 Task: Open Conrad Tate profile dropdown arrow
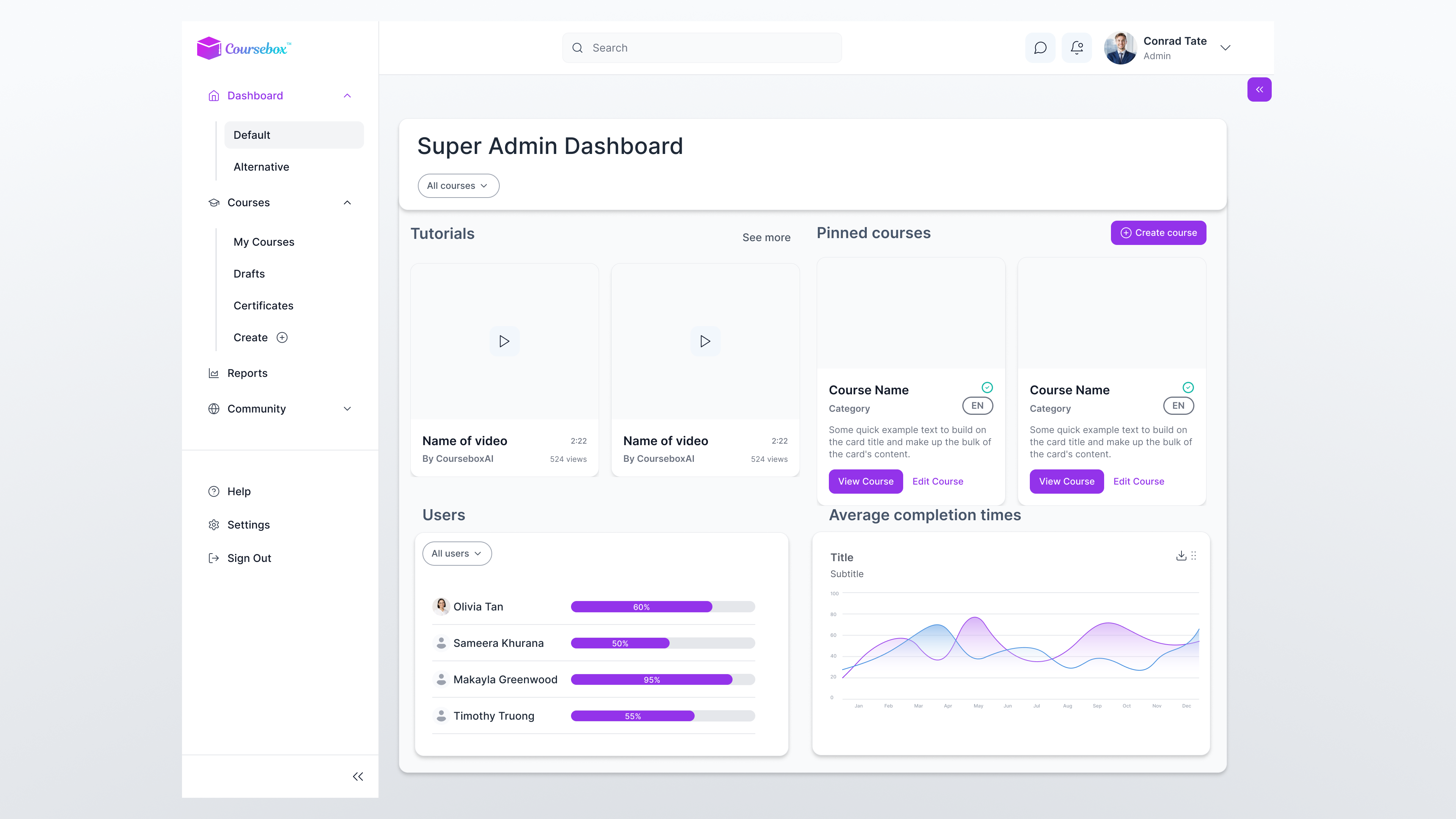[1225, 48]
